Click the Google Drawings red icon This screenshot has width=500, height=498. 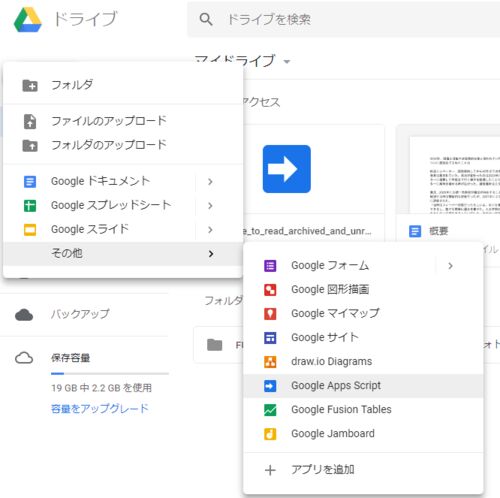tap(270, 290)
